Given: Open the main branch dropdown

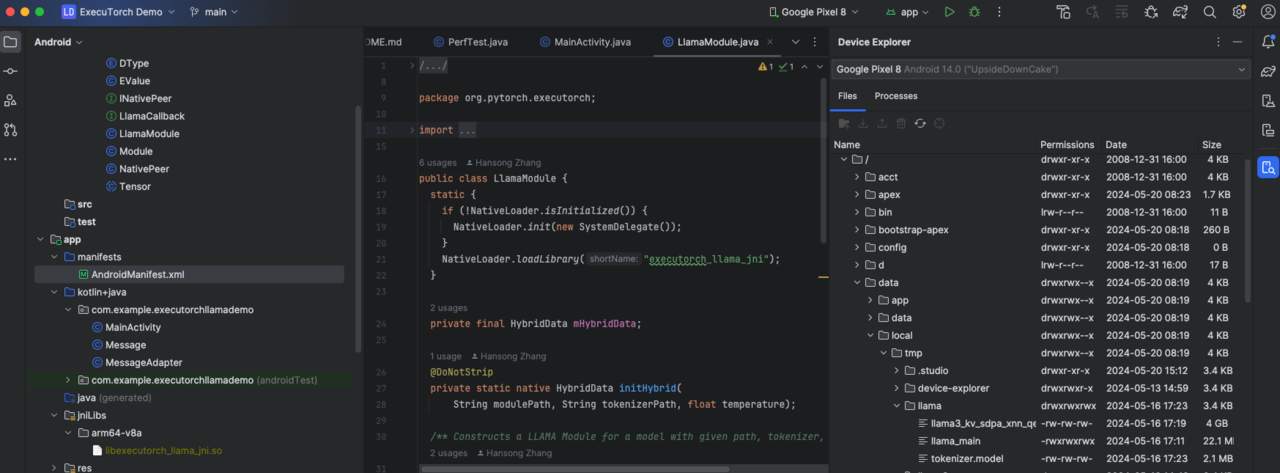Looking at the screenshot, I should [213, 12].
